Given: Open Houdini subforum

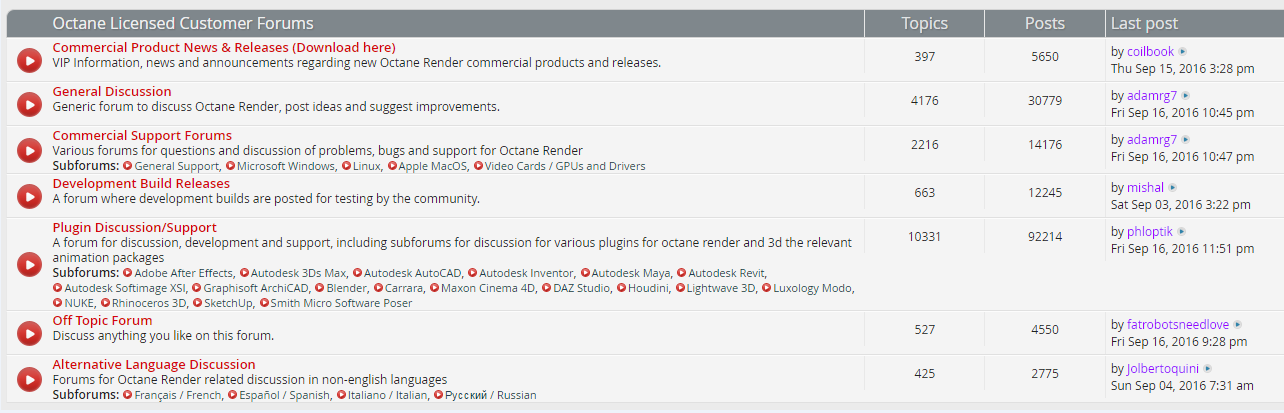Looking at the screenshot, I should coord(648,288).
